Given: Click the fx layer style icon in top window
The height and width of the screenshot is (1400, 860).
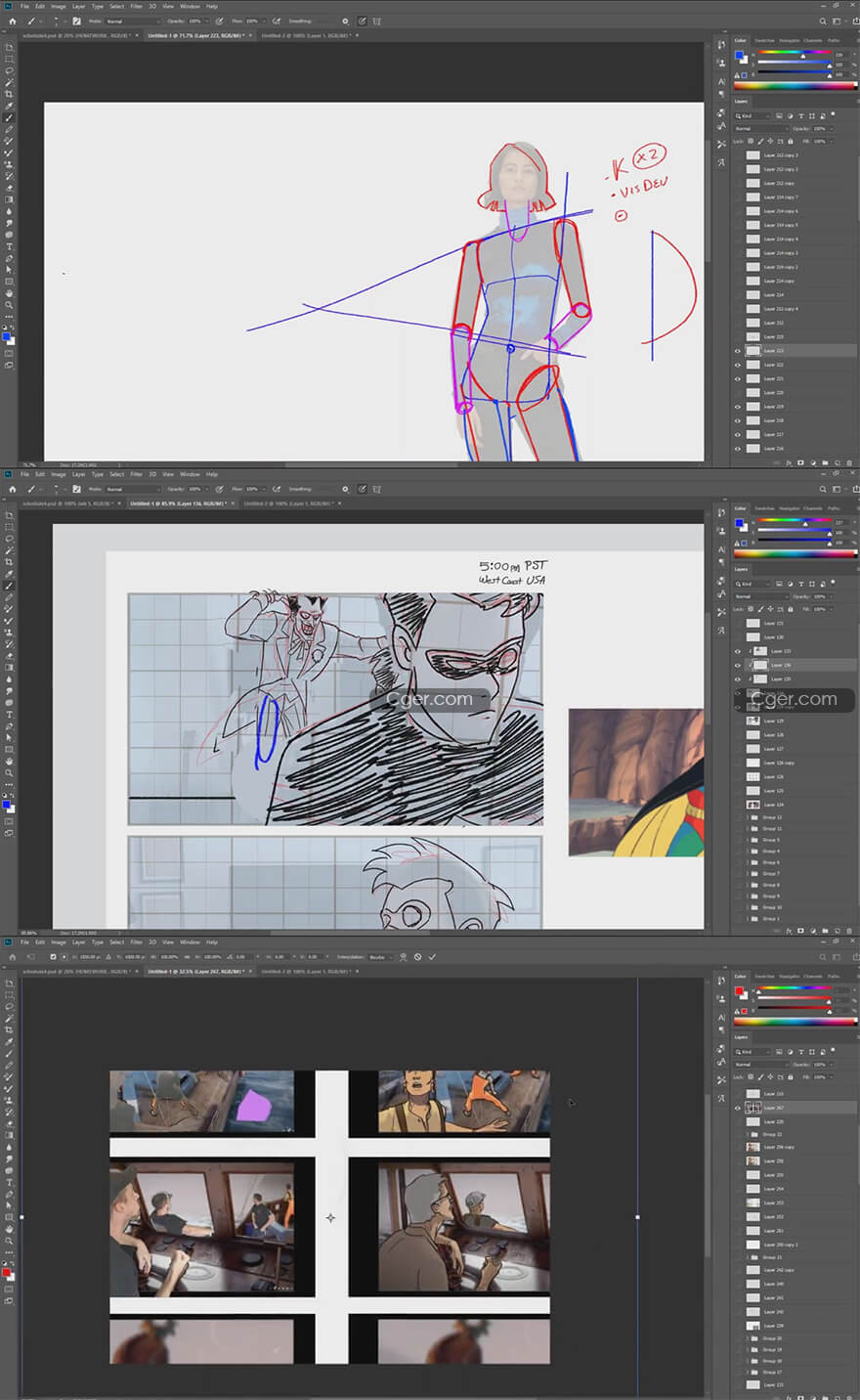Looking at the screenshot, I should tap(789, 462).
